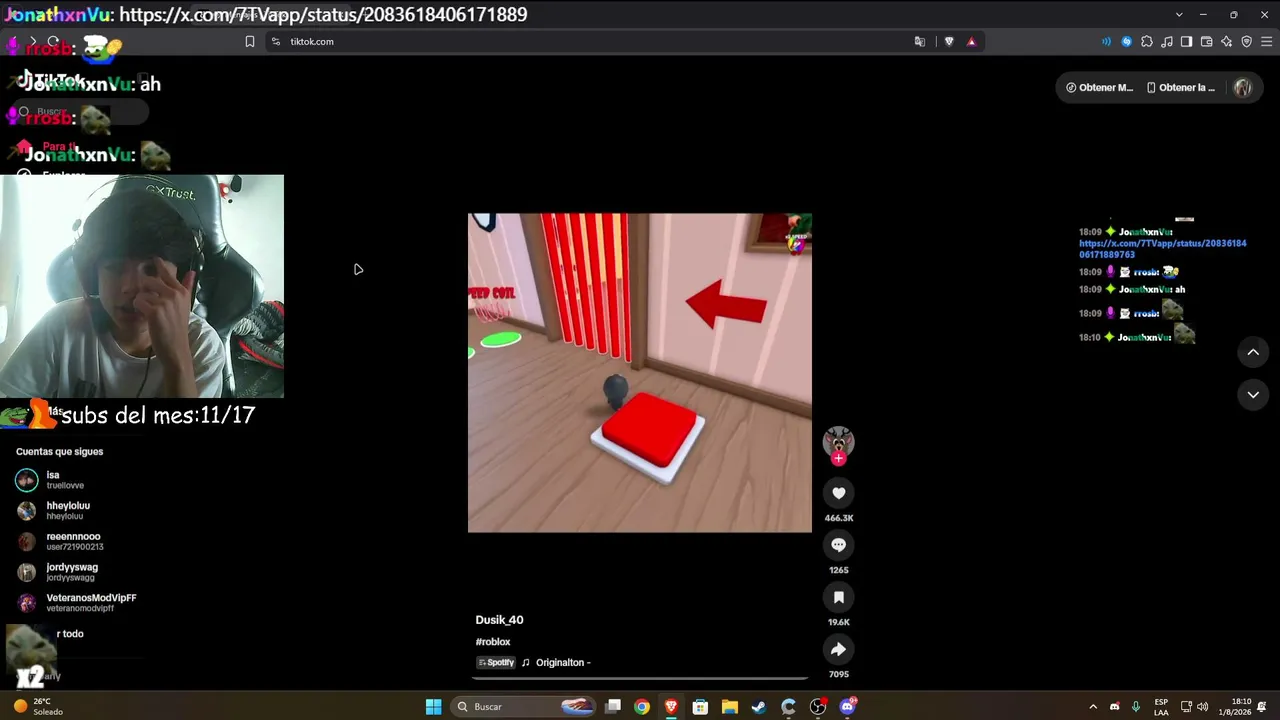1280x720 pixels.
Task: Open Google Chrome from the taskbar
Action: (x=642, y=707)
